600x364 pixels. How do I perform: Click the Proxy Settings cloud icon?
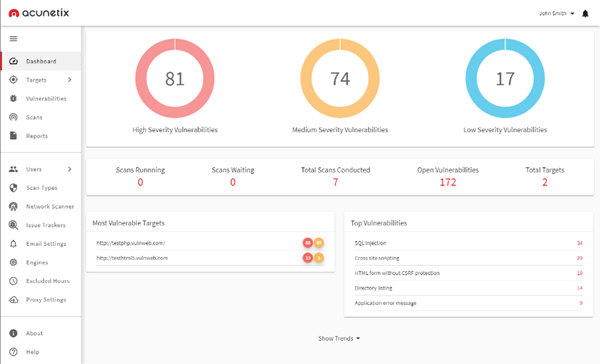click(13, 300)
